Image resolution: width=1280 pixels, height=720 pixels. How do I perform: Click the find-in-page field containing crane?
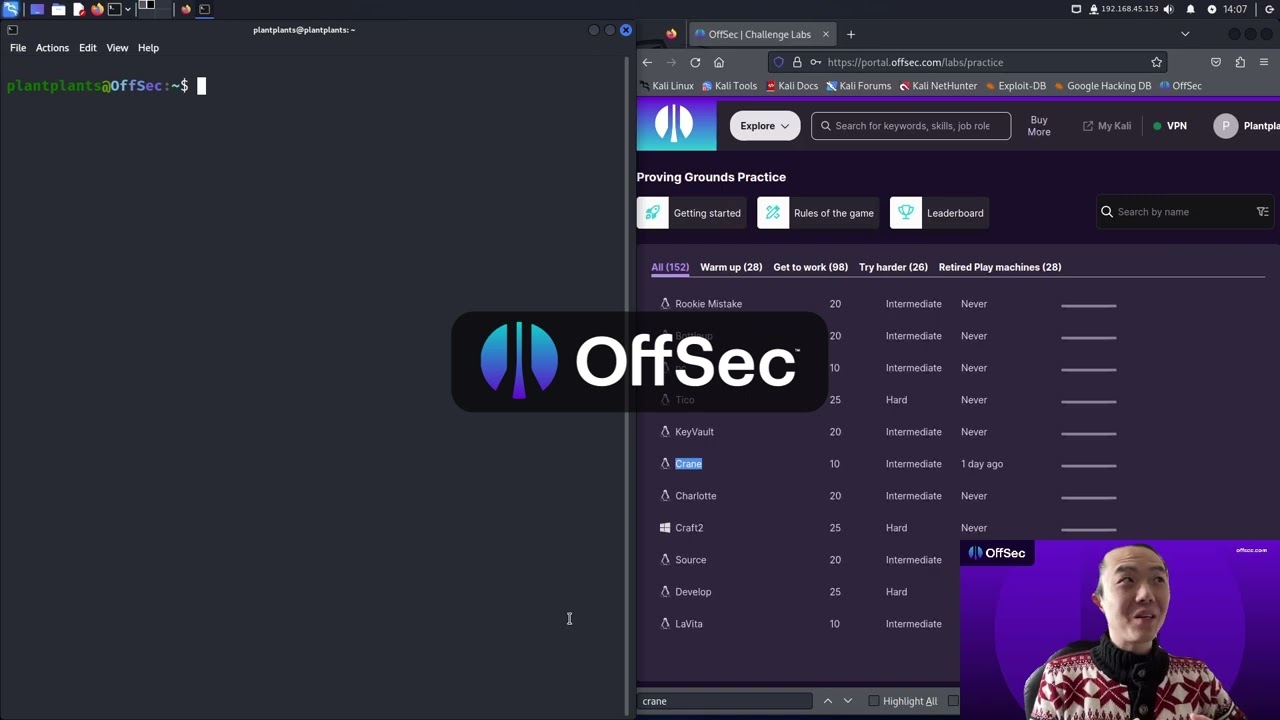tap(726, 701)
